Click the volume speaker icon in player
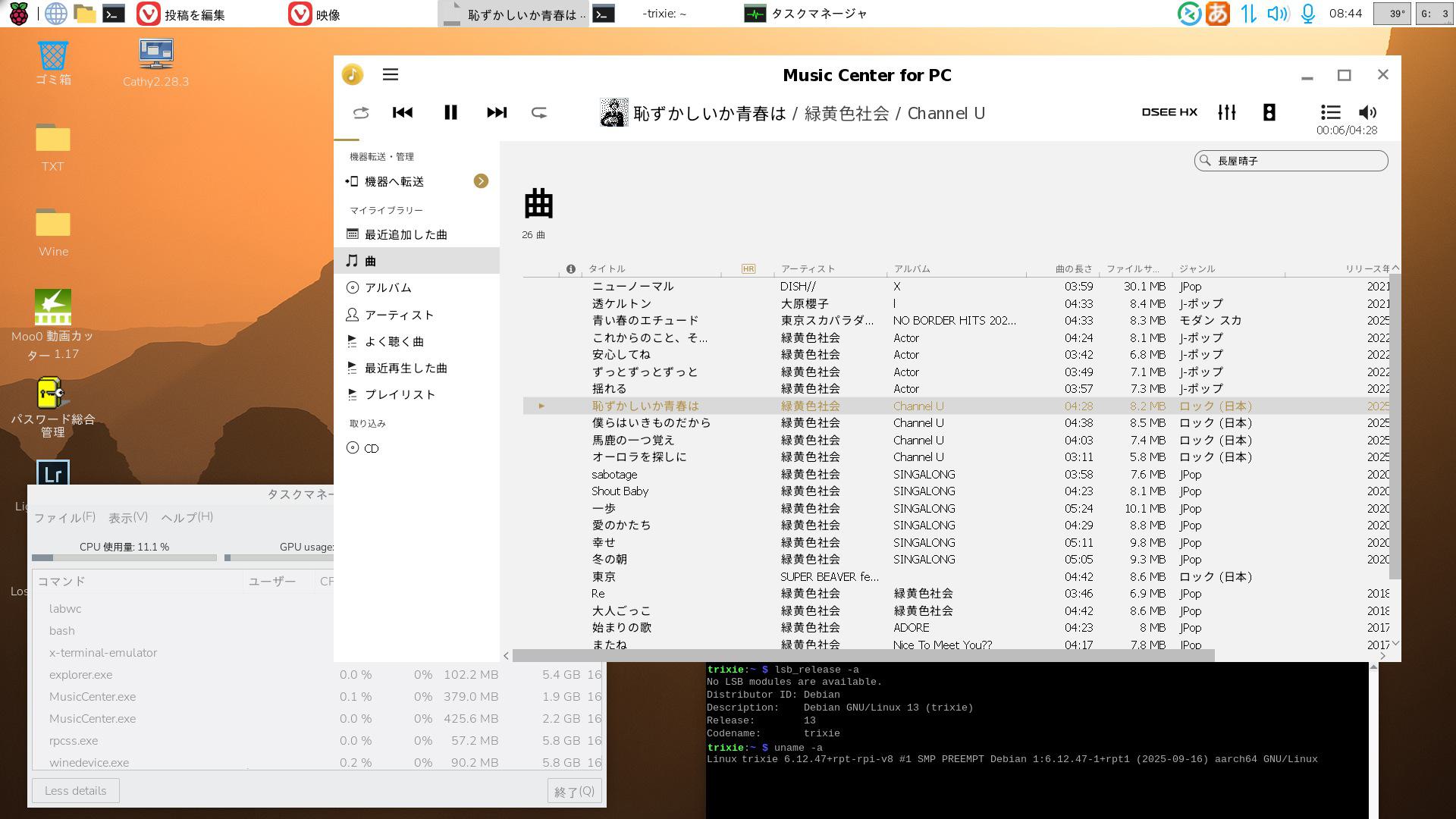Image resolution: width=1456 pixels, height=819 pixels. pyautogui.click(x=1367, y=112)
